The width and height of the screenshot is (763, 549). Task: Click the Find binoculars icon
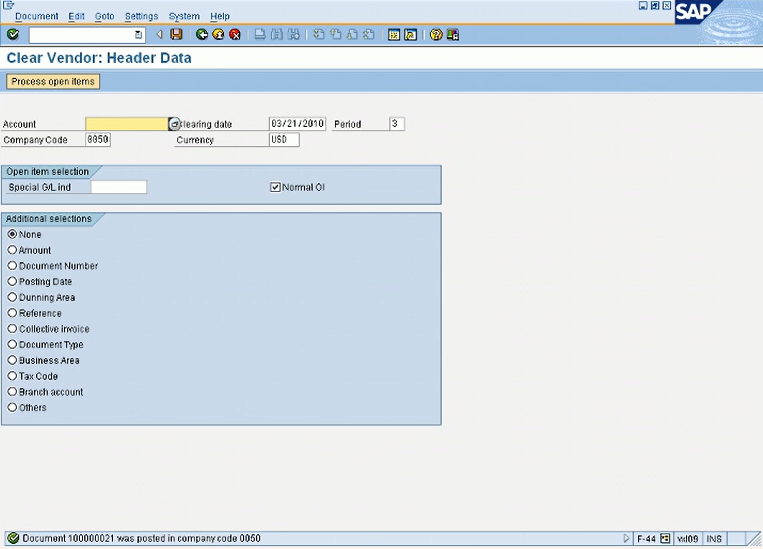point(276,35)
